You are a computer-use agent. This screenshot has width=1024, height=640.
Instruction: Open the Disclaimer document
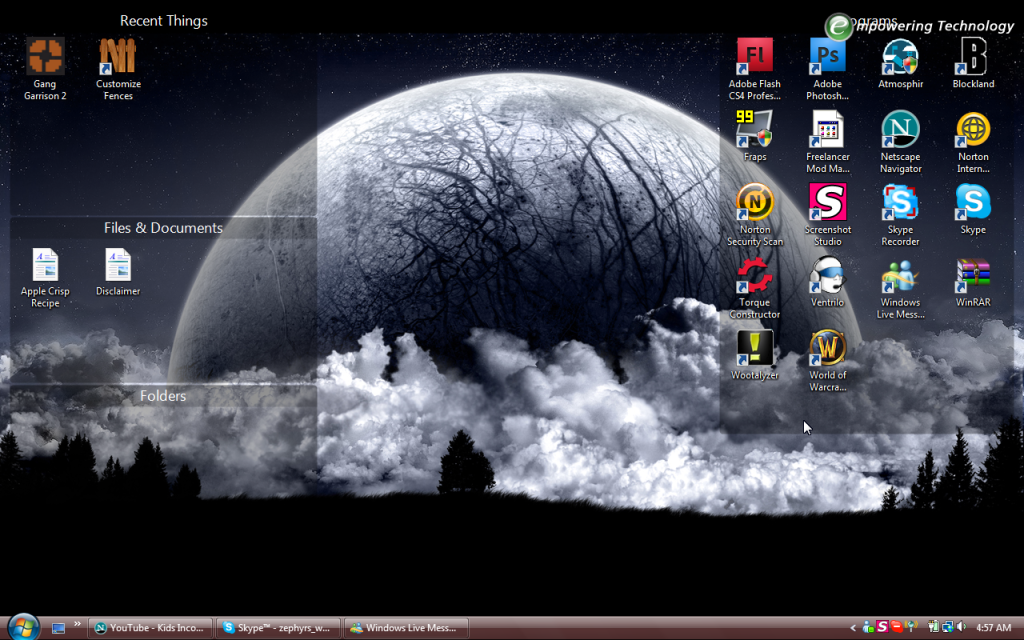click(118, 272)
